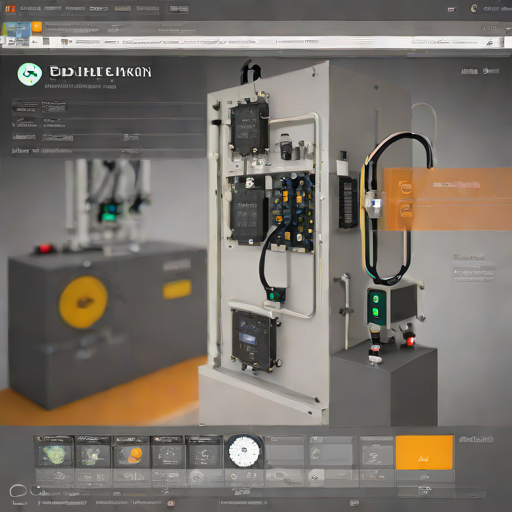This screenshot has height=512, width=512.
Task: Click the text label right of the thumbnail strip
Action: [476, 439]
